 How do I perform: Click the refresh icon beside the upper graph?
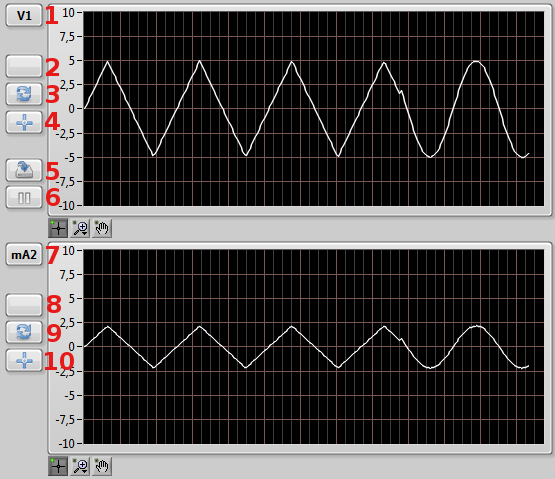24,94
